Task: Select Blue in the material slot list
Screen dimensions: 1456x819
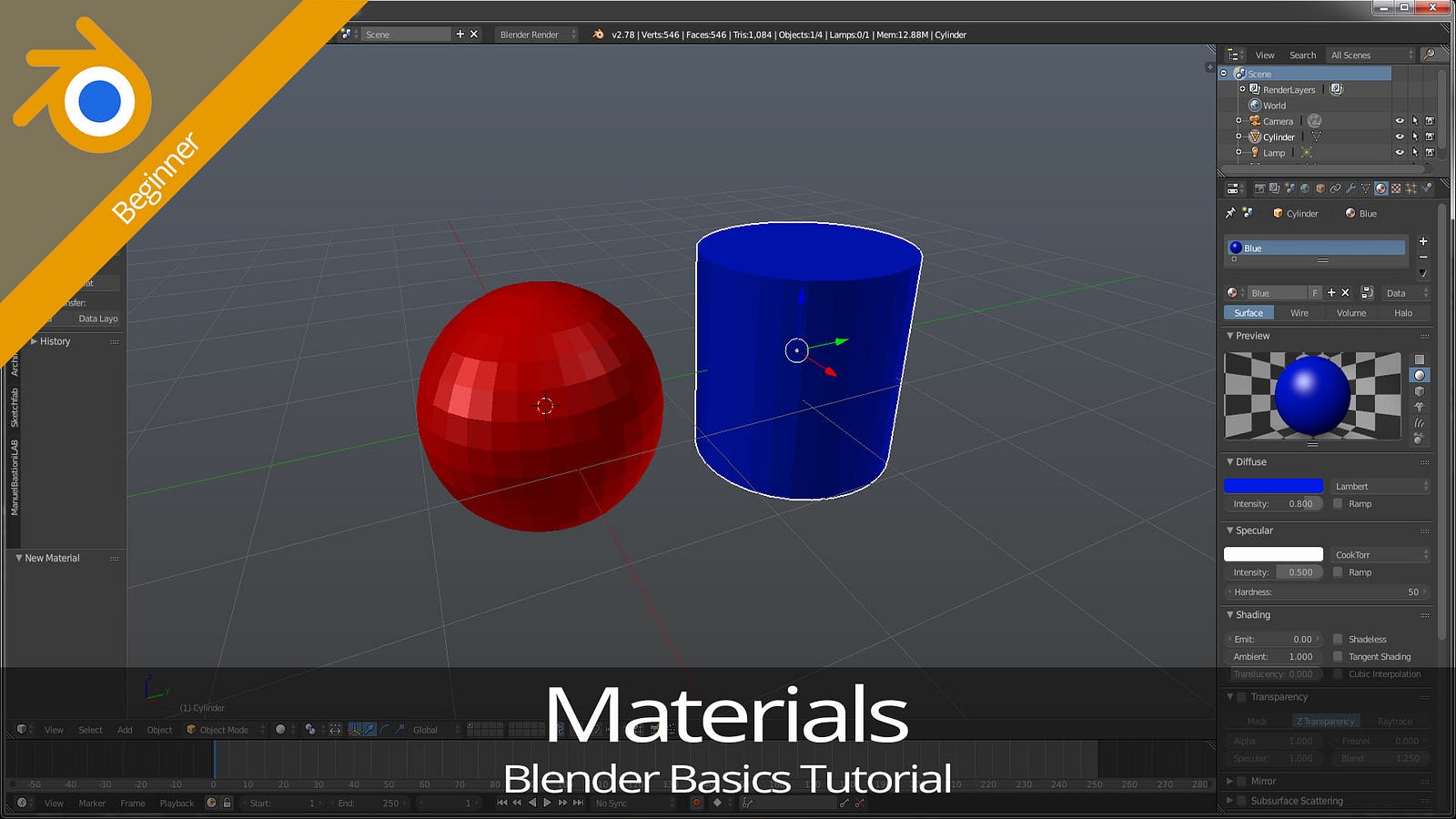Action: pos(1316,248)
